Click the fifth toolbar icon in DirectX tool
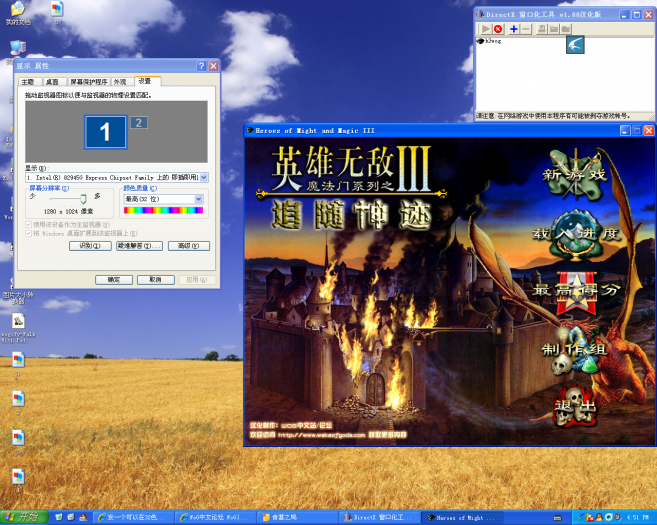Screen dimensions: 657x525 click(542, 29)
